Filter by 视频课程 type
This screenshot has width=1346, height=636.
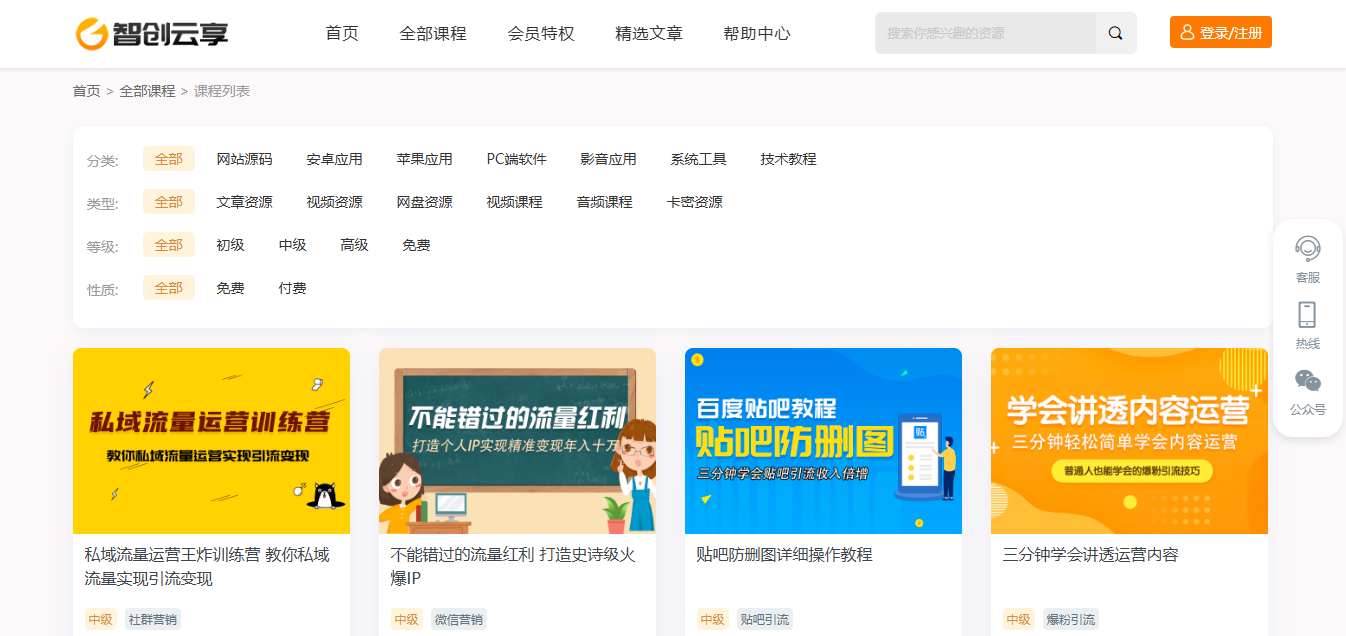click(514, 202)
